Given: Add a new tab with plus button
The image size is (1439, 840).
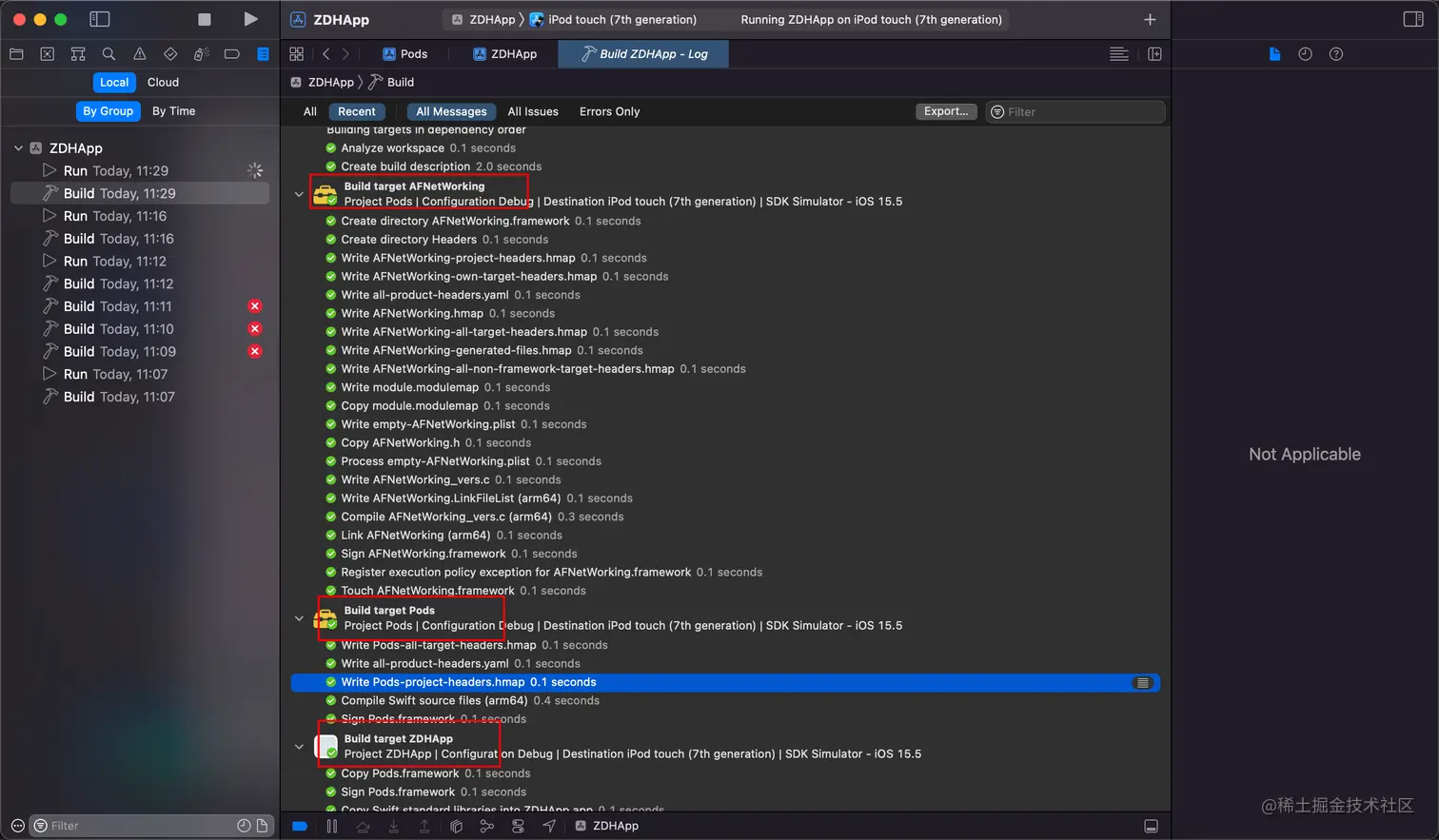Looking at the screenshot, I should coord(1150,19).
